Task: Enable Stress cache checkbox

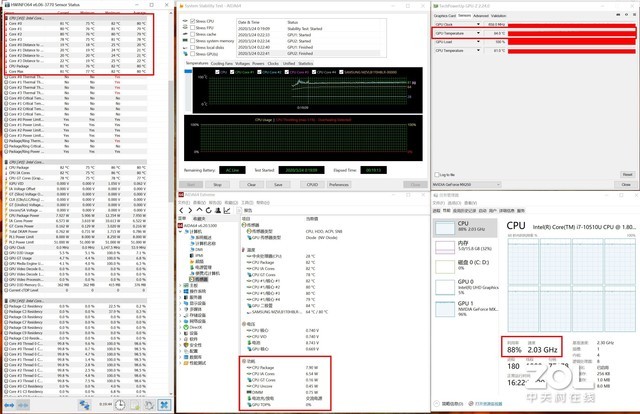Action: point(193,34)
